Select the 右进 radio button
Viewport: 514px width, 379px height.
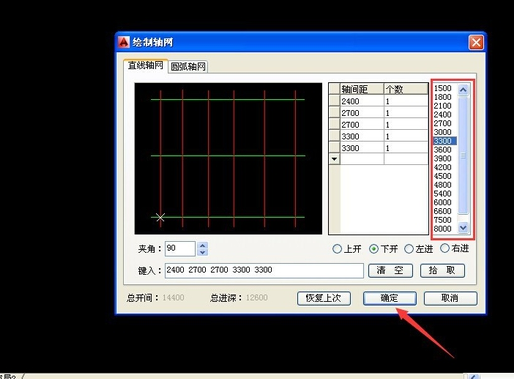click(445, 248)
